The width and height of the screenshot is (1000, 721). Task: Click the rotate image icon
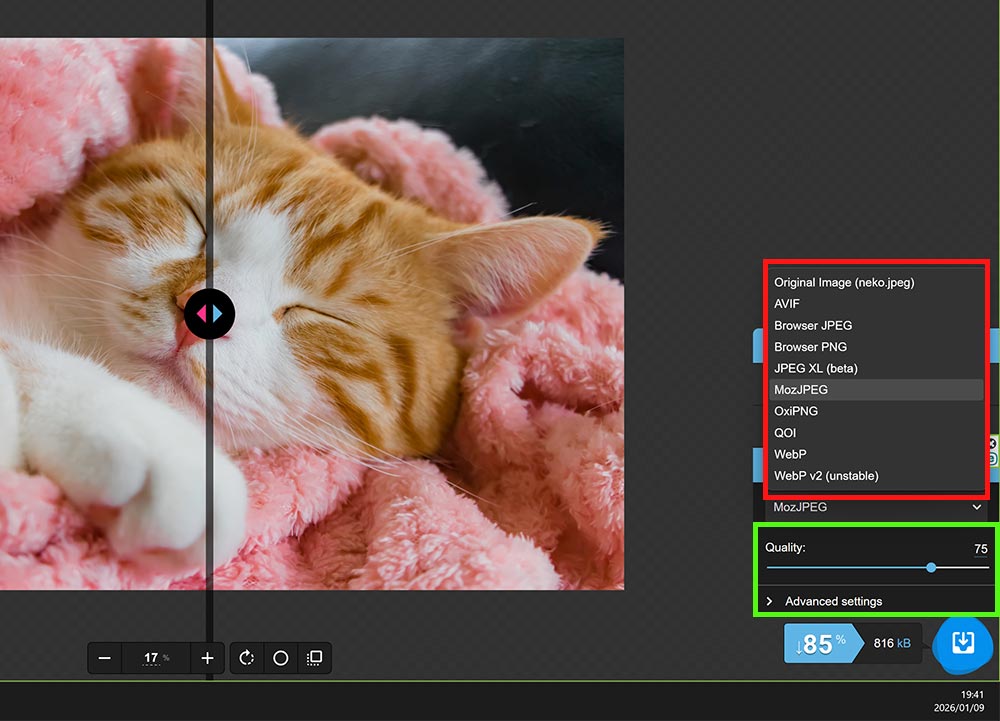point(247,658)
